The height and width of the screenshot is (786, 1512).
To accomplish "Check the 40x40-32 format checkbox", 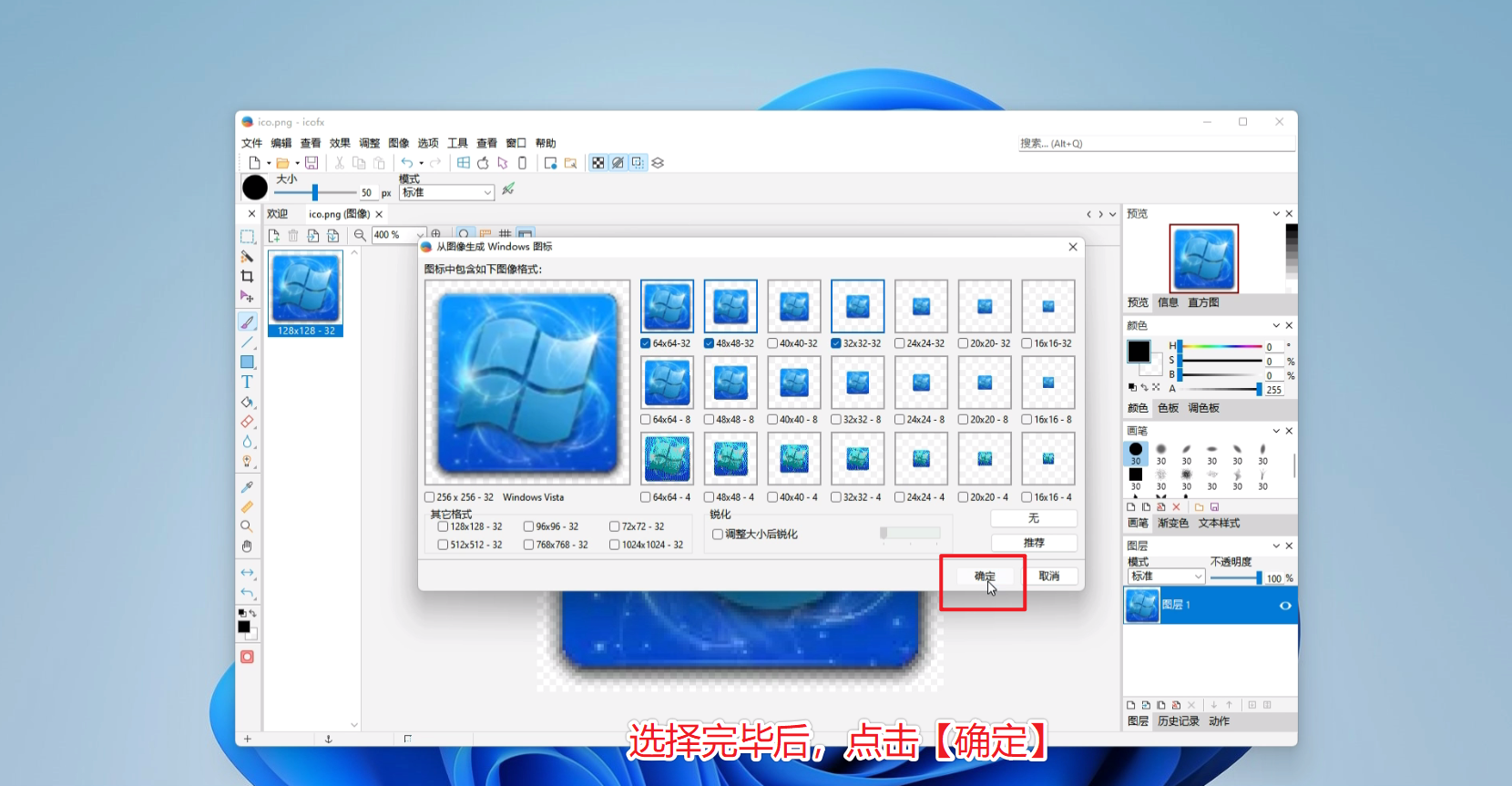I will click(x=772, y=343).
